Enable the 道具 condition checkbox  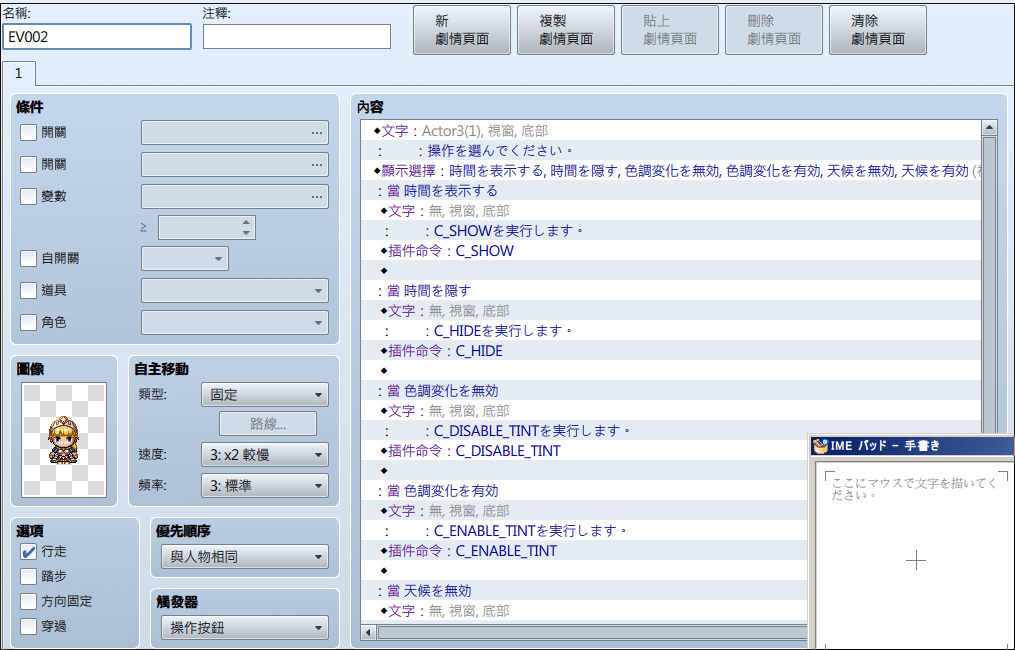point(28,290)
